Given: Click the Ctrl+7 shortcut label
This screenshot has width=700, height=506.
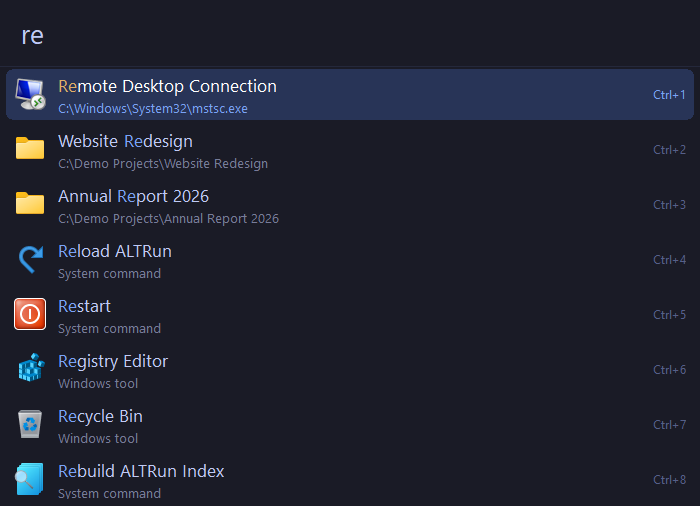Looking at the screenshot, I should pos(669,425).
